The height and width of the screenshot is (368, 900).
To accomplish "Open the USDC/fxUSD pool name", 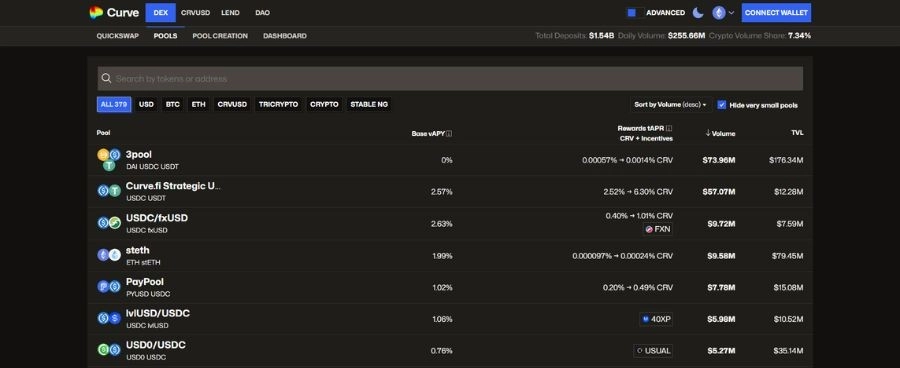I will (157, 218).
